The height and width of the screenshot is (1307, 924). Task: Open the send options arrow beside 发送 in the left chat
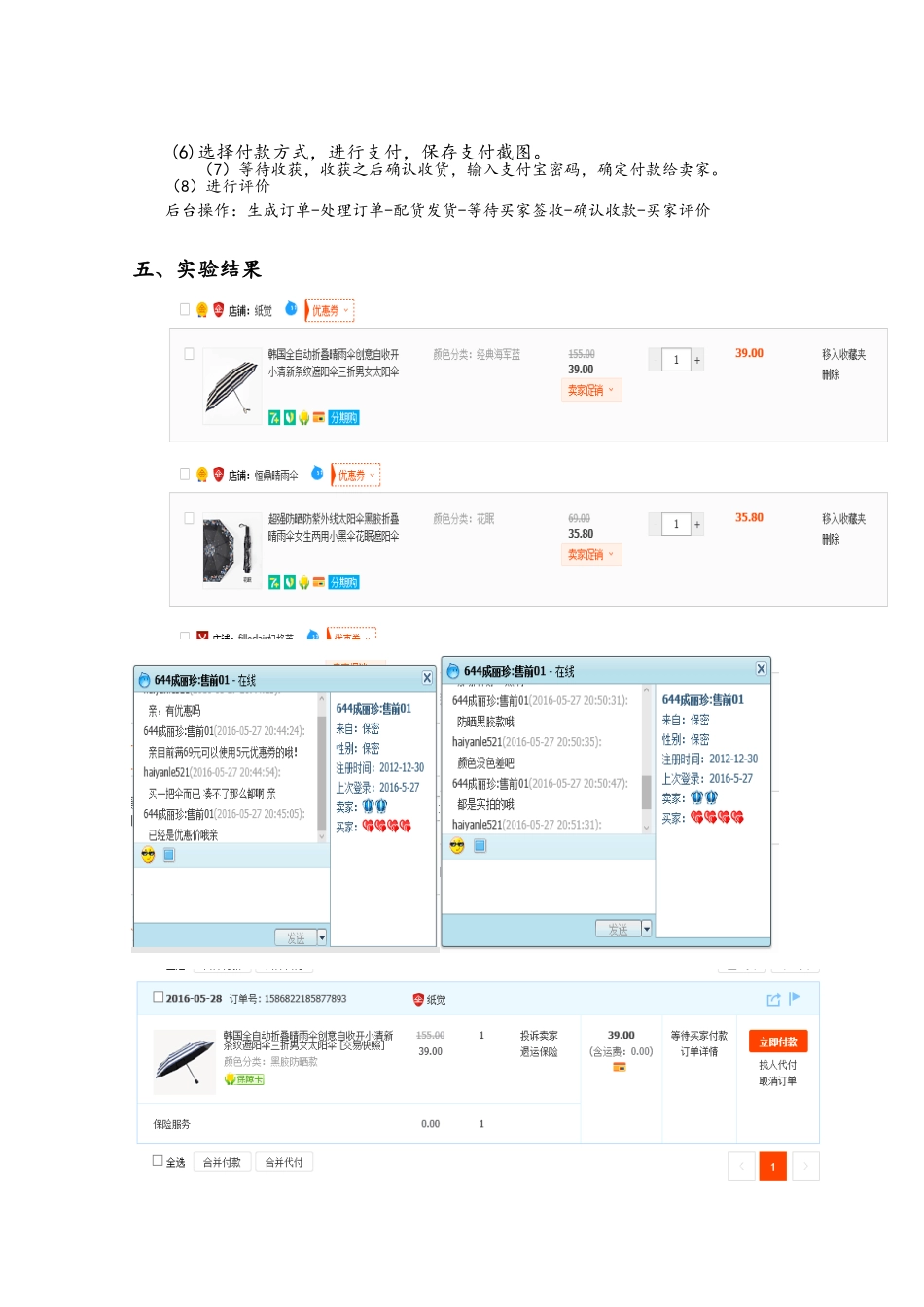(x=322, y=937)
